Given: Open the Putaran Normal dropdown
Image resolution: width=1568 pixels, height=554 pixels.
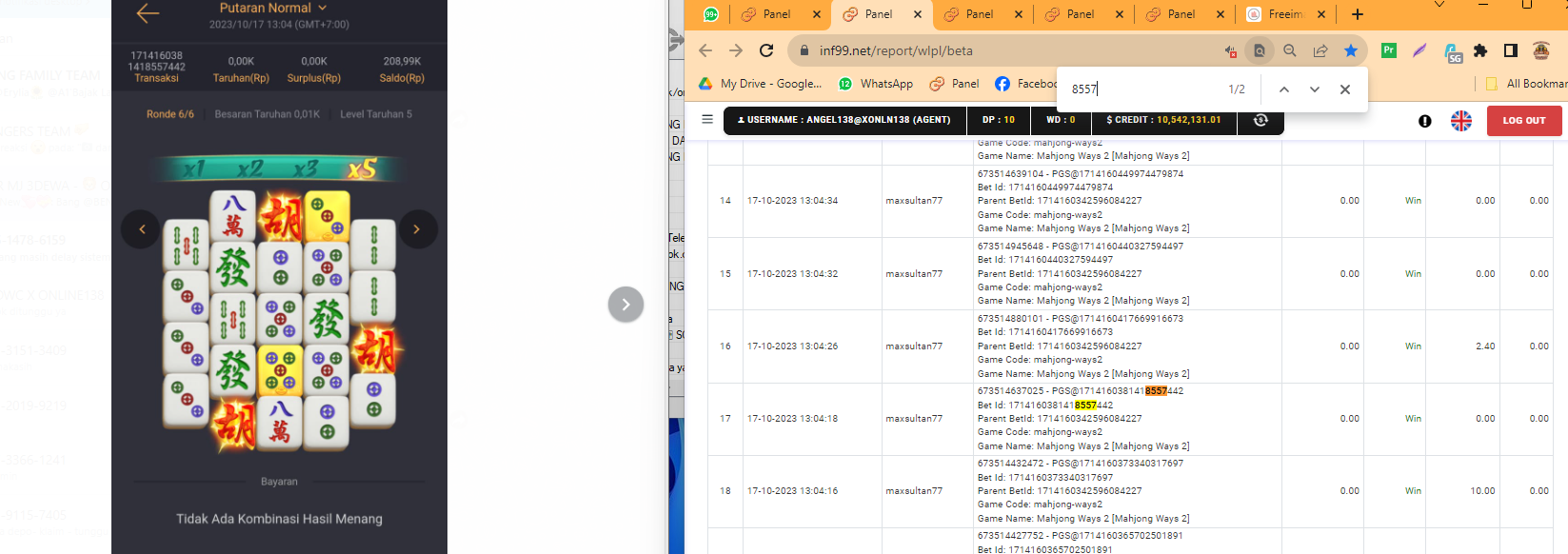Looking at the screenshot, I should coord(273,8).
